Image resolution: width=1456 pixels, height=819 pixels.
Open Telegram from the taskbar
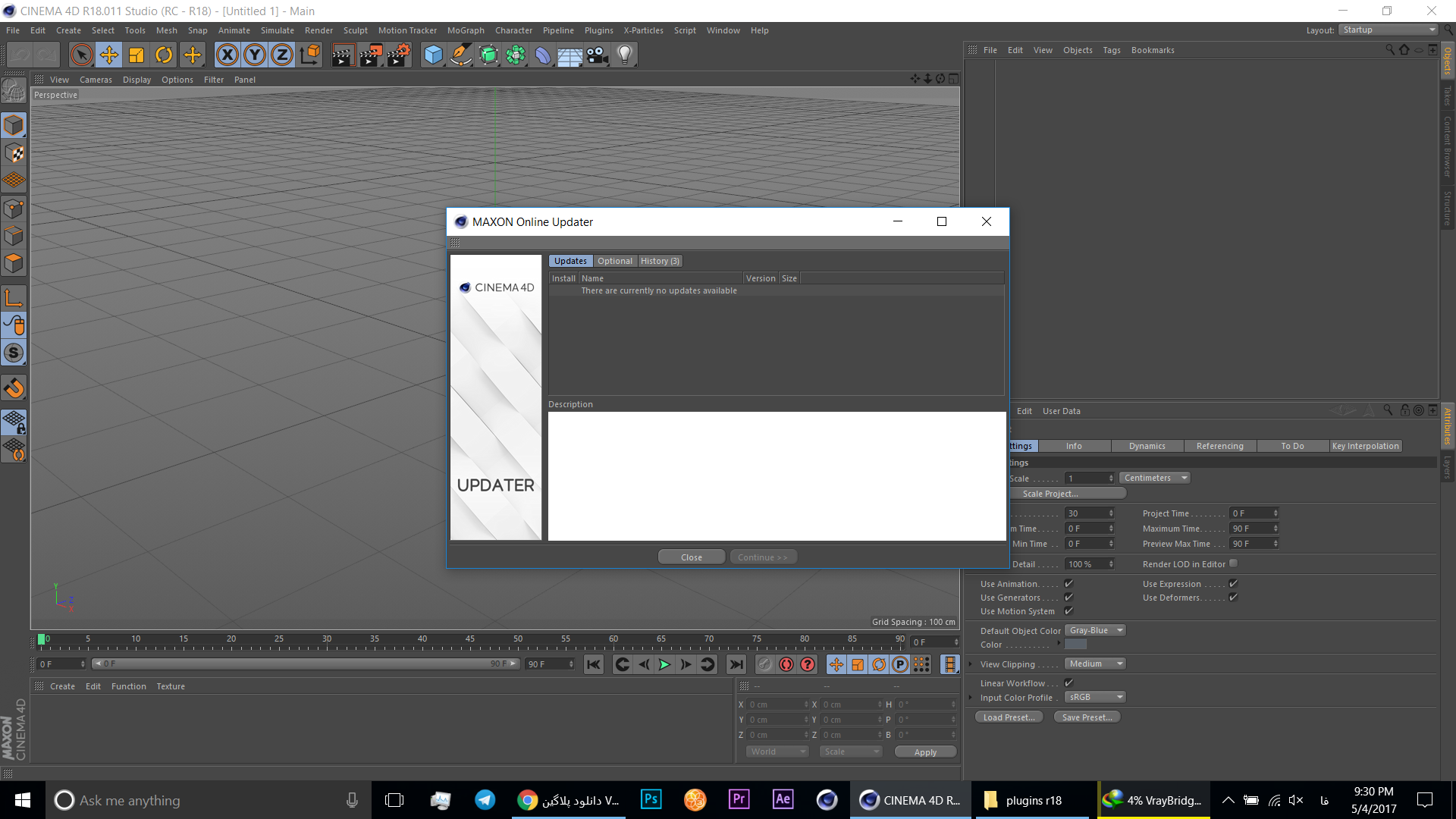[x=485, y=799]
